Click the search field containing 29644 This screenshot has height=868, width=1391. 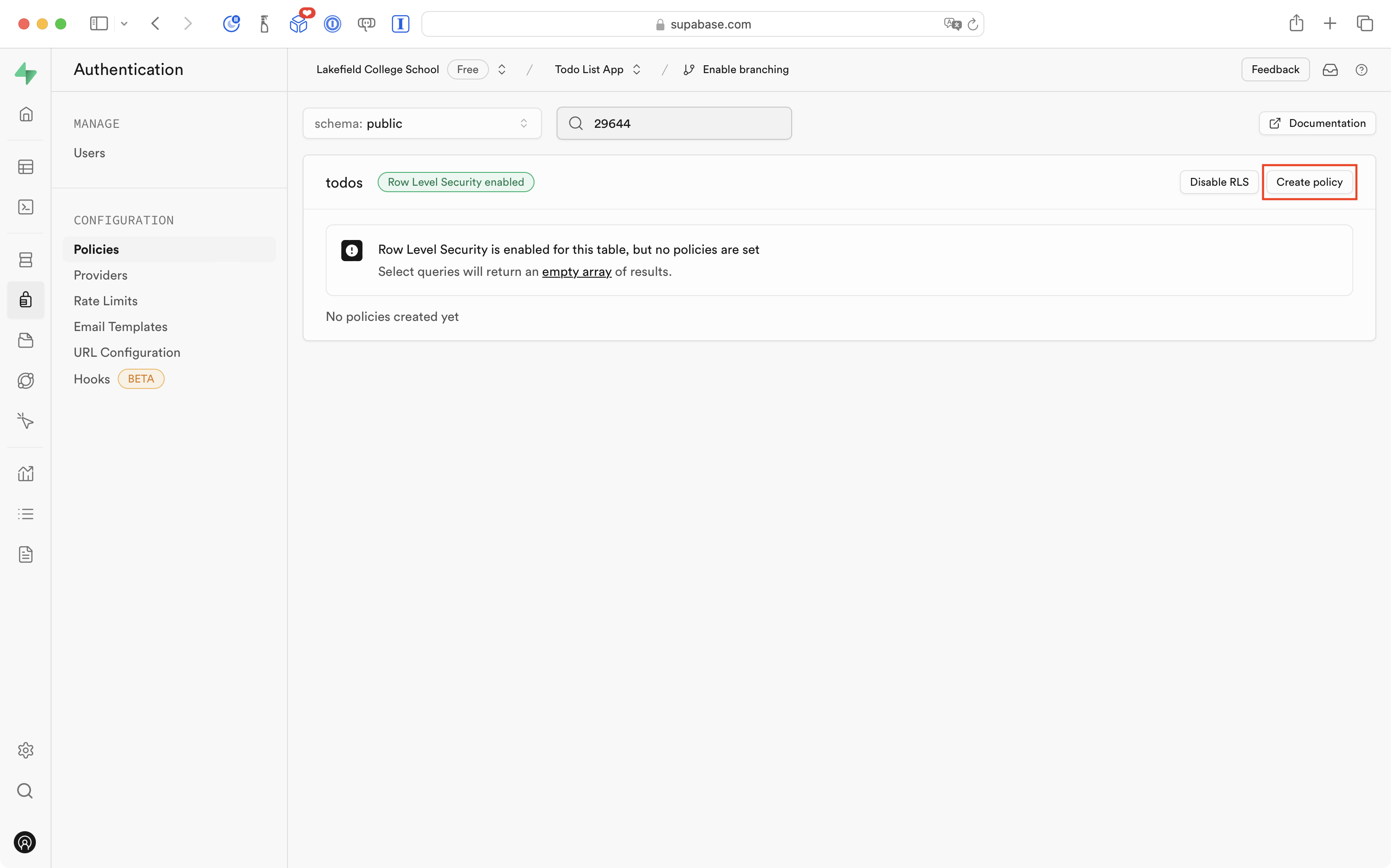(674, 123)
